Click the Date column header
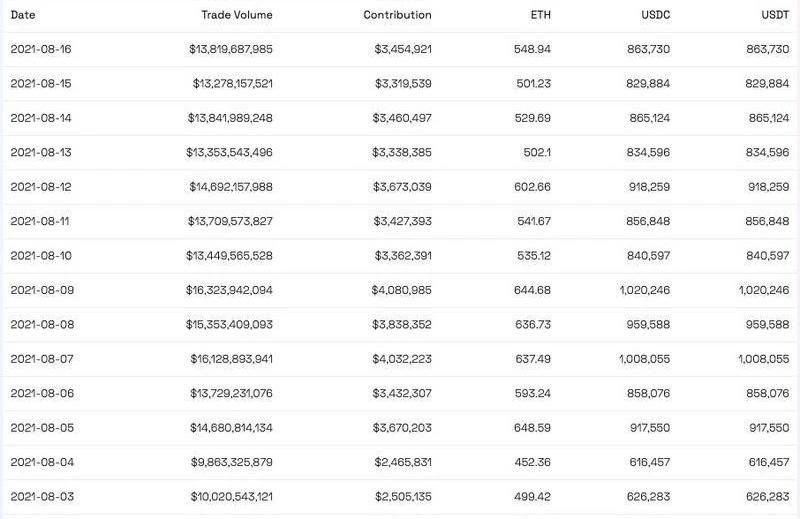This screenshot has height=519, width=800. tap(23, 15)
